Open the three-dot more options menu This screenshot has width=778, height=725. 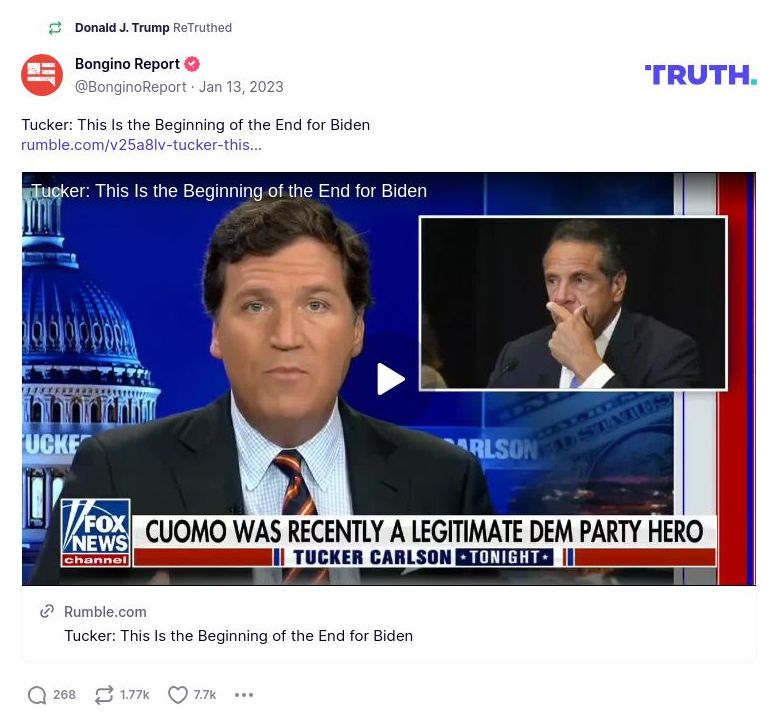tap(244, 695)
